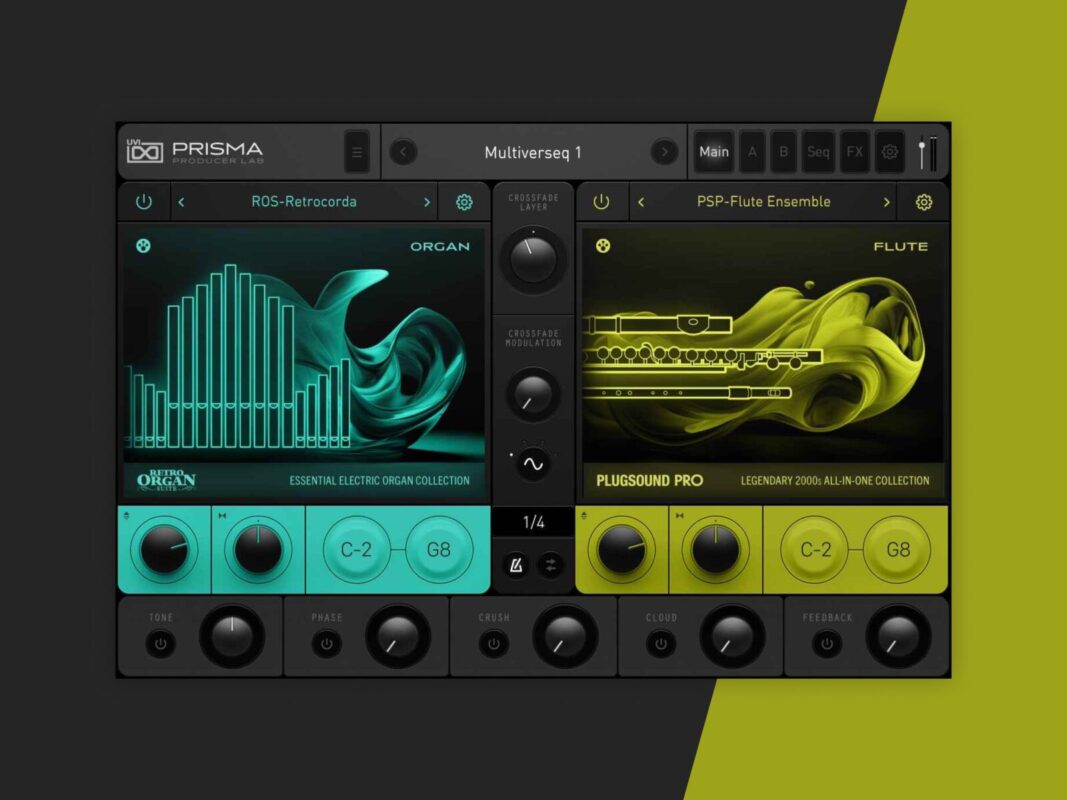
Task: Enable the TONE effect power switch
Action: 161,644
